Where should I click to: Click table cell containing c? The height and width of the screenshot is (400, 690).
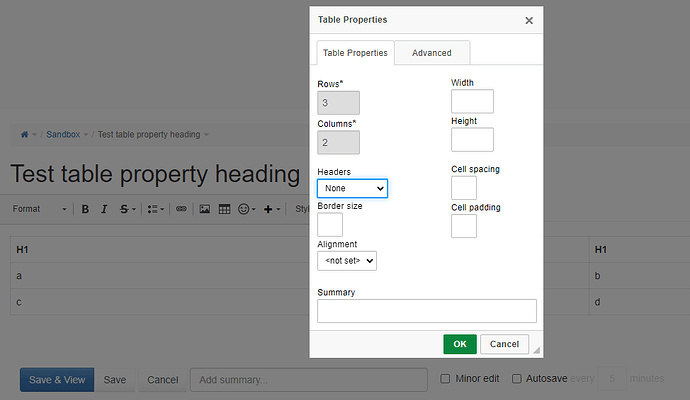pyautogui.click(x=160, y=302)
